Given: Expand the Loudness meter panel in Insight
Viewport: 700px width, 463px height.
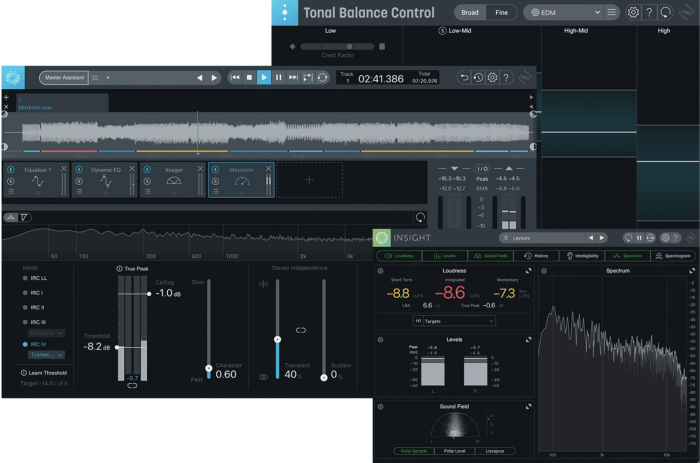Looking at the screenshot, I should point(528,270).
